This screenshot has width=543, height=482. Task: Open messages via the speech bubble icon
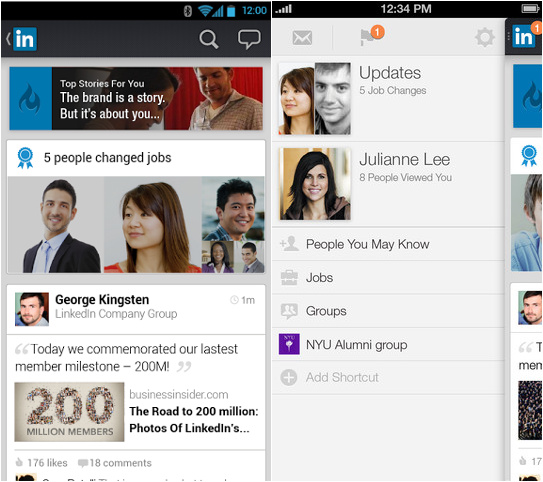(x=249, y=39)
